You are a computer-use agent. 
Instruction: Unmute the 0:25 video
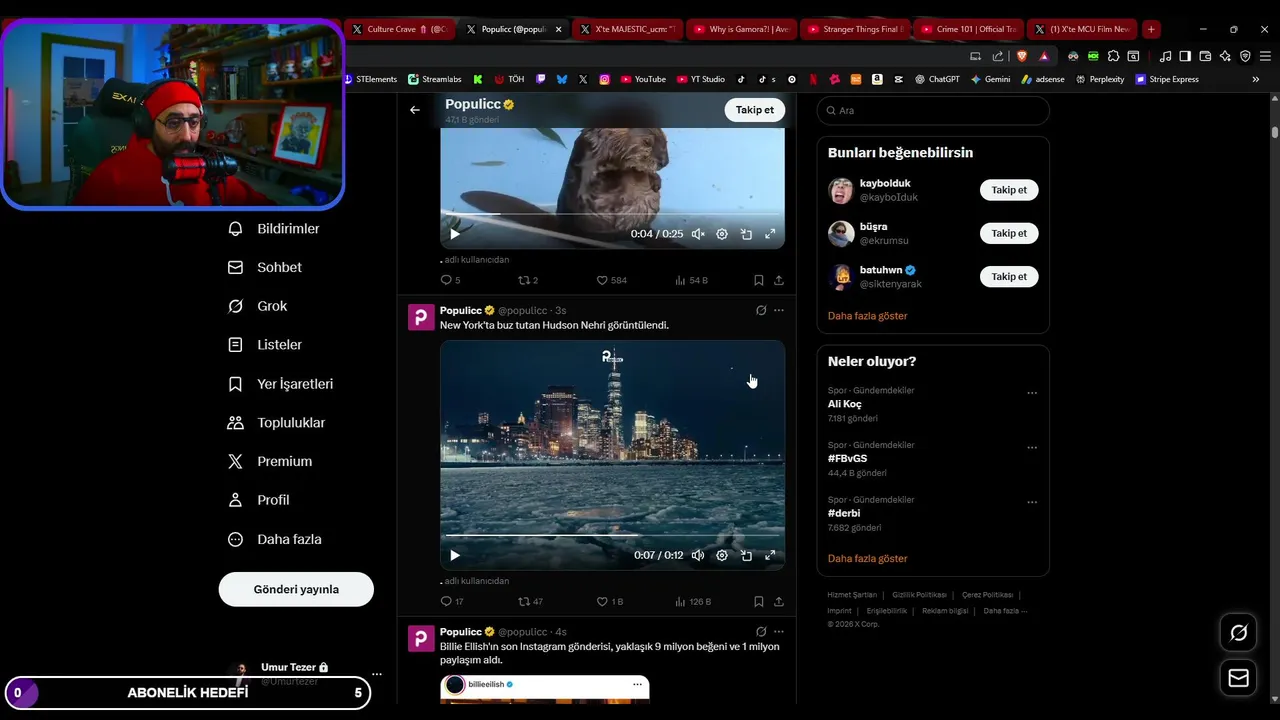tap(698, 234)
